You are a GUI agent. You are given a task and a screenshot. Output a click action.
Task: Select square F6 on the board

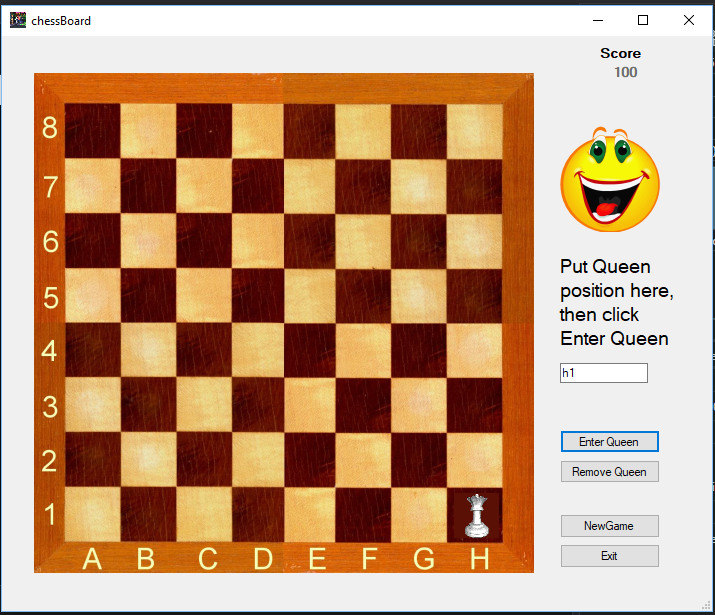click(363, 241)
